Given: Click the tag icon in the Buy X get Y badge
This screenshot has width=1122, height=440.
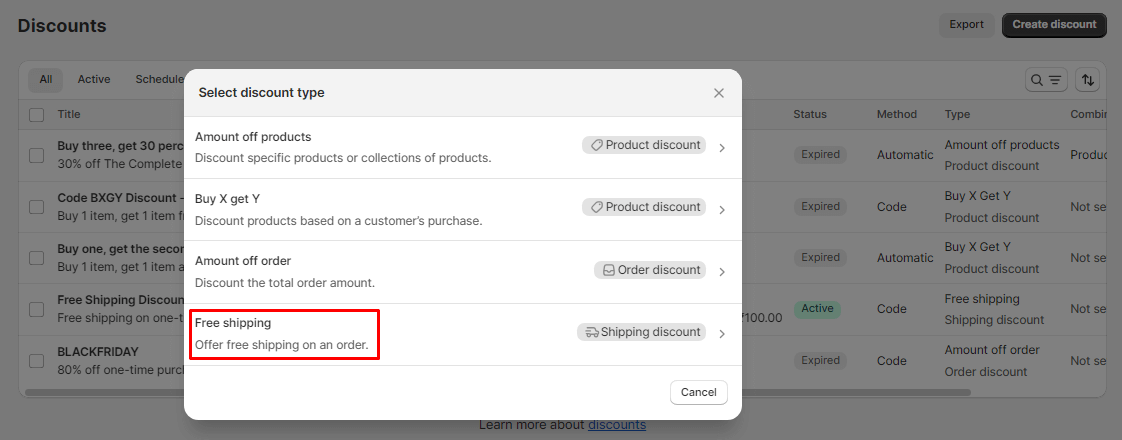Looking at the screenshot, I should coord(597,207).
